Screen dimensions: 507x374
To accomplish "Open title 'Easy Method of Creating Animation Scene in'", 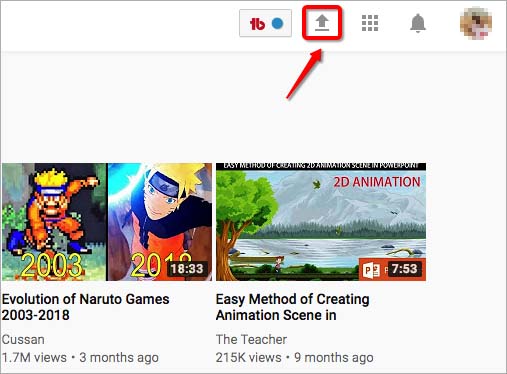I will point(292,307).
